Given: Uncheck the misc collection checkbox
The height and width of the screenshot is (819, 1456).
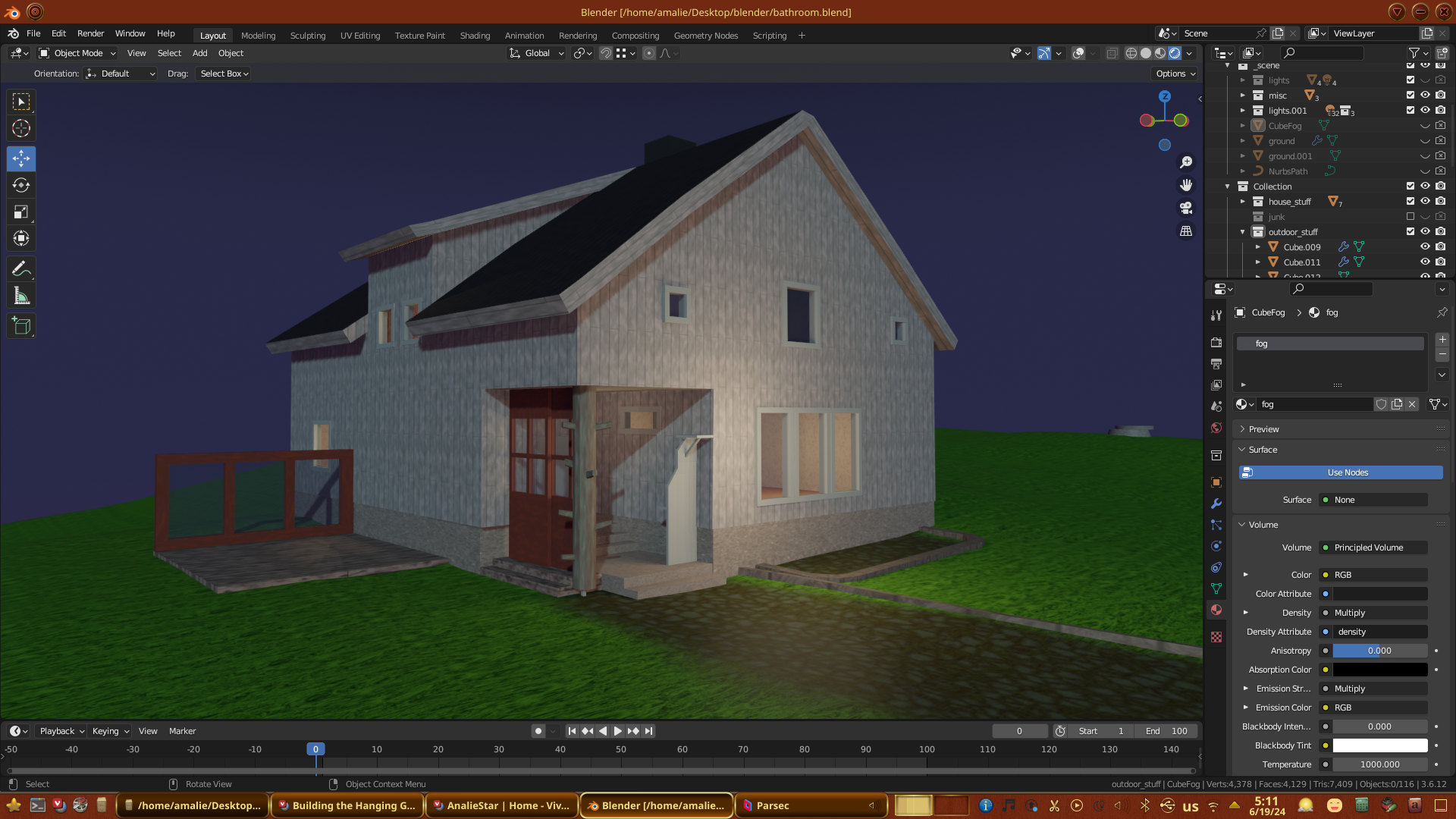Looking at the screenshot, I should (1410, 96).
